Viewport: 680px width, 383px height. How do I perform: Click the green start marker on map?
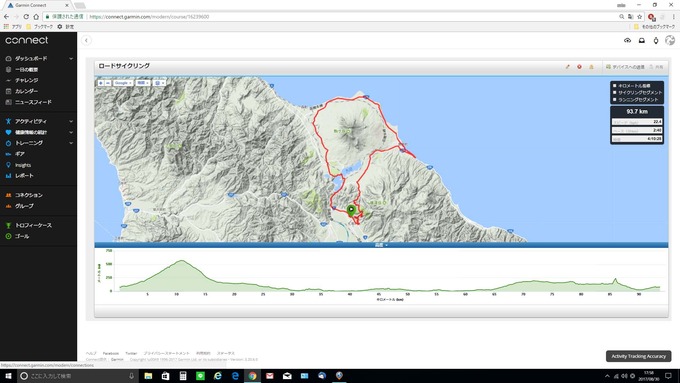tap(351, 210)
